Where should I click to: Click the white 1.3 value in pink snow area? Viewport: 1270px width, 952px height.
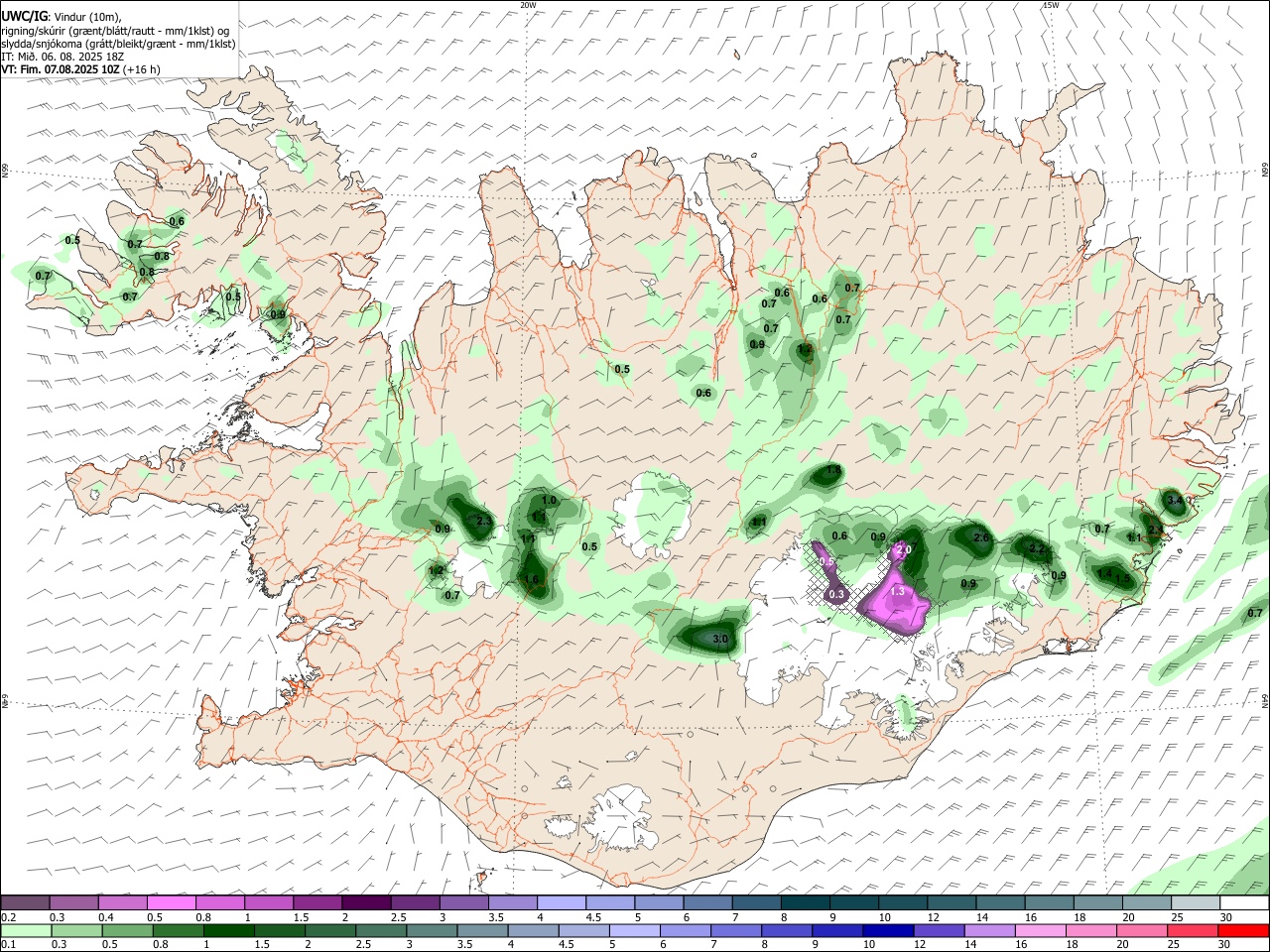(x=898, y=591)
